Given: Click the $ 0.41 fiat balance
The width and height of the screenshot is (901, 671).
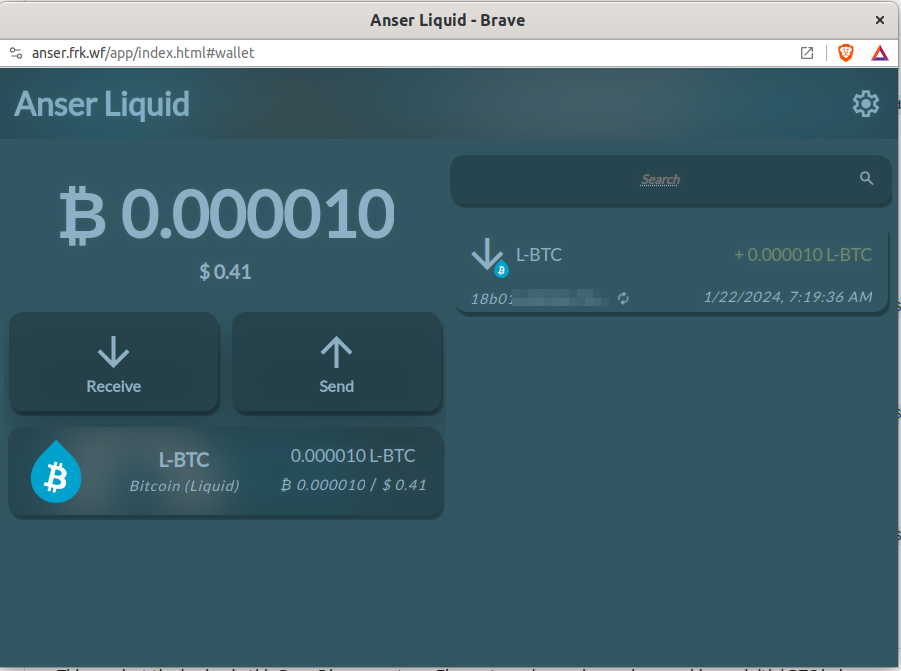Looking at the screenshot, I should (x=225, y=271).
